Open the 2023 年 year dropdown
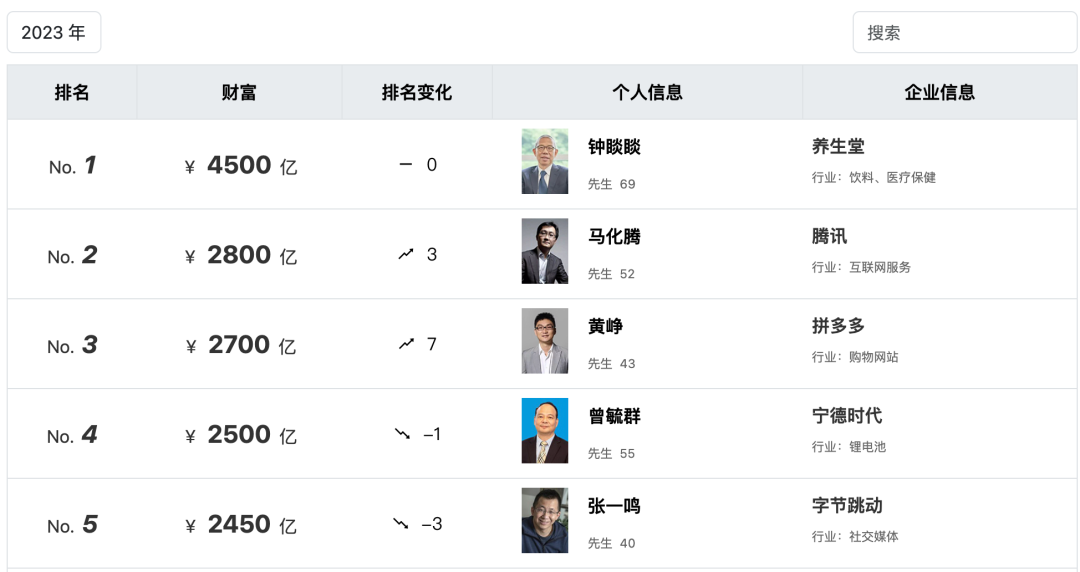Viewport: 1080px width, 572px height. coord(54,33)
